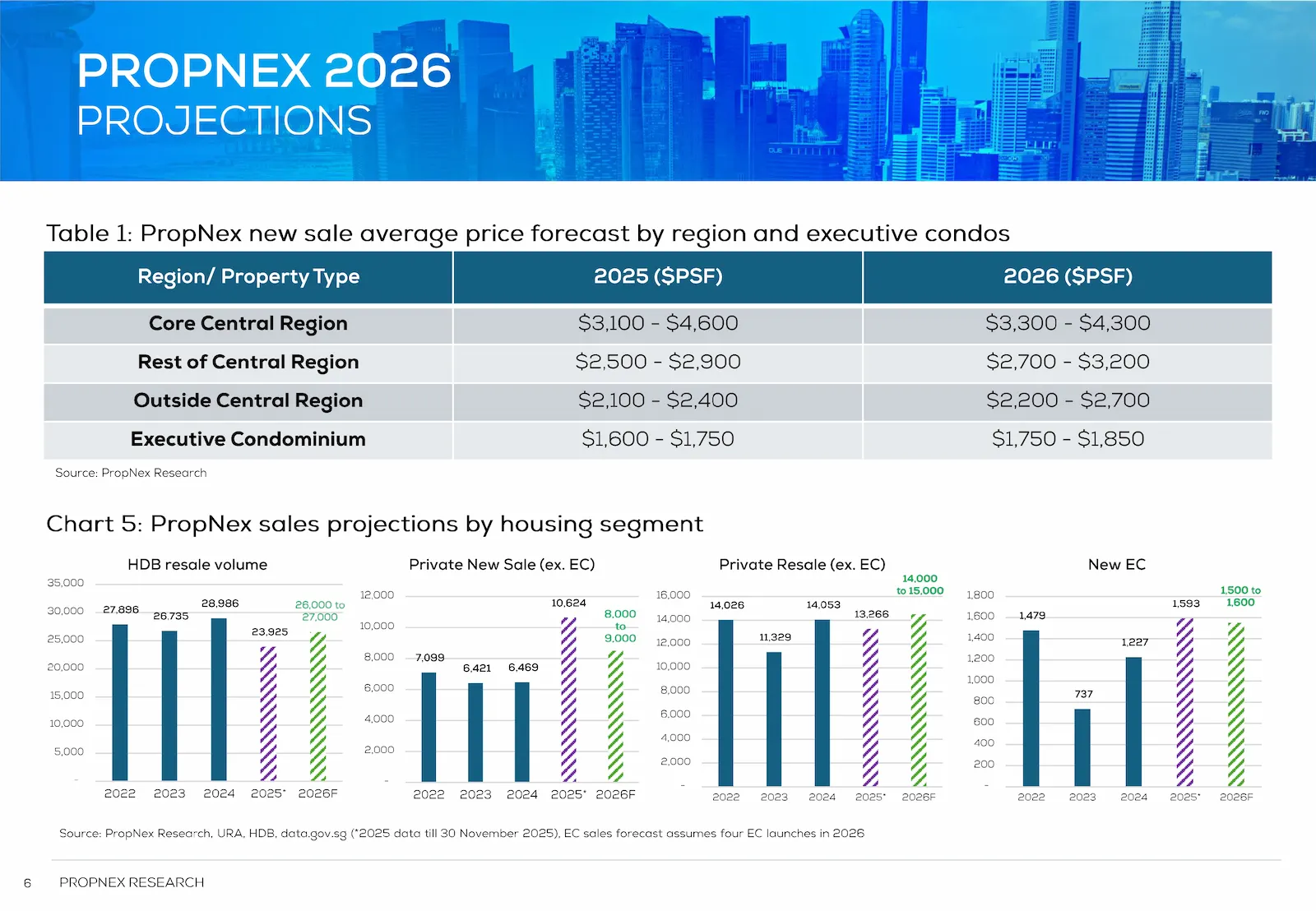The width and height of the screenshot is (1316, 911).
Task: Click the '$2,500 - $2,900' cell
Action: (658, 363)
